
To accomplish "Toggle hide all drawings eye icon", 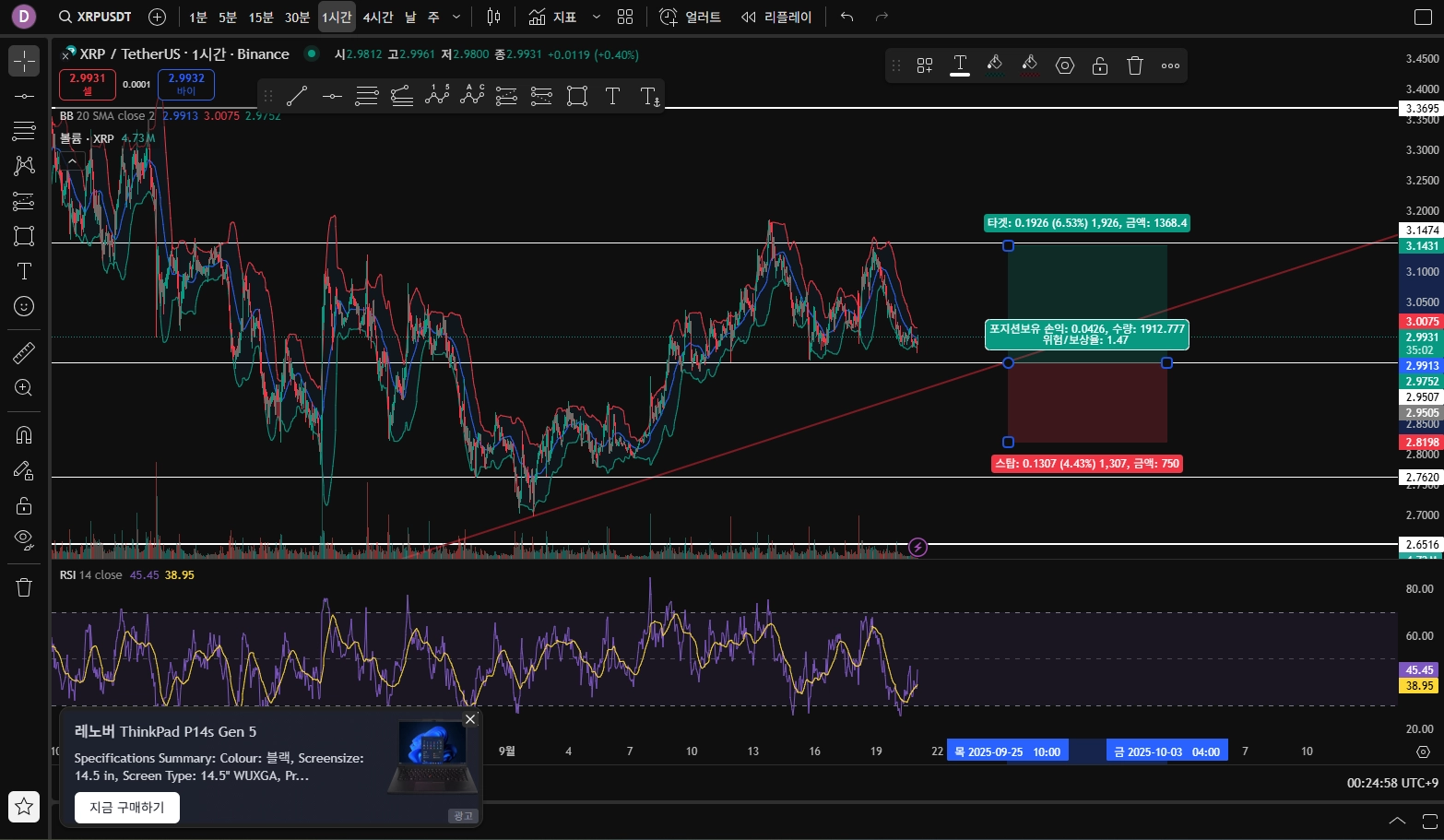I will 24,538.
